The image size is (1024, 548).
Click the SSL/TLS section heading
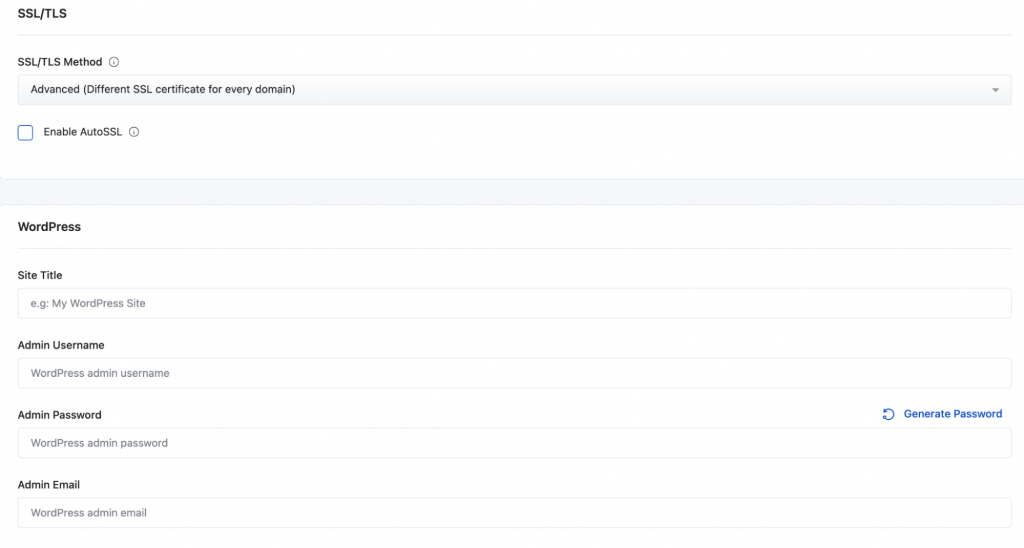click(x=42, y=14)
